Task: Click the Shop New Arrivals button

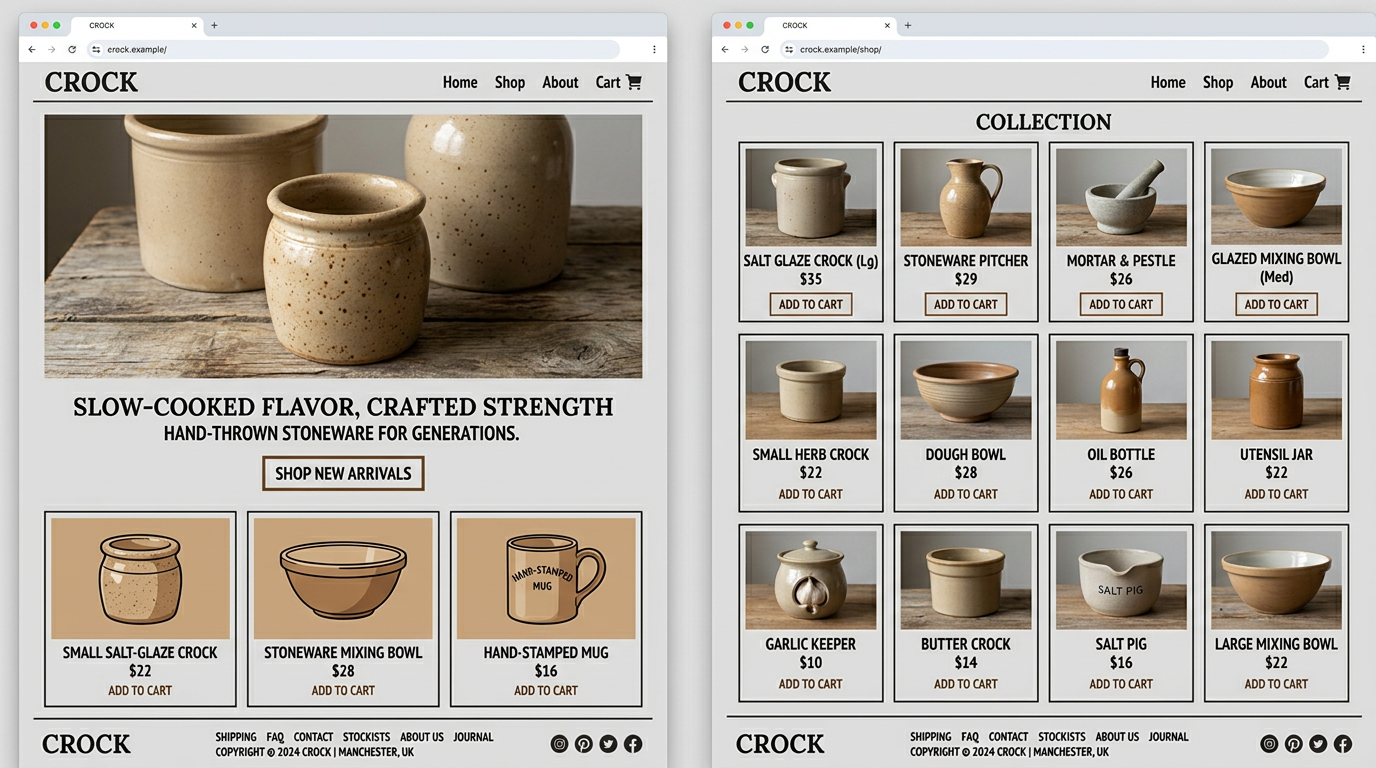Action: pyautogui.click(x=343, y=473)
